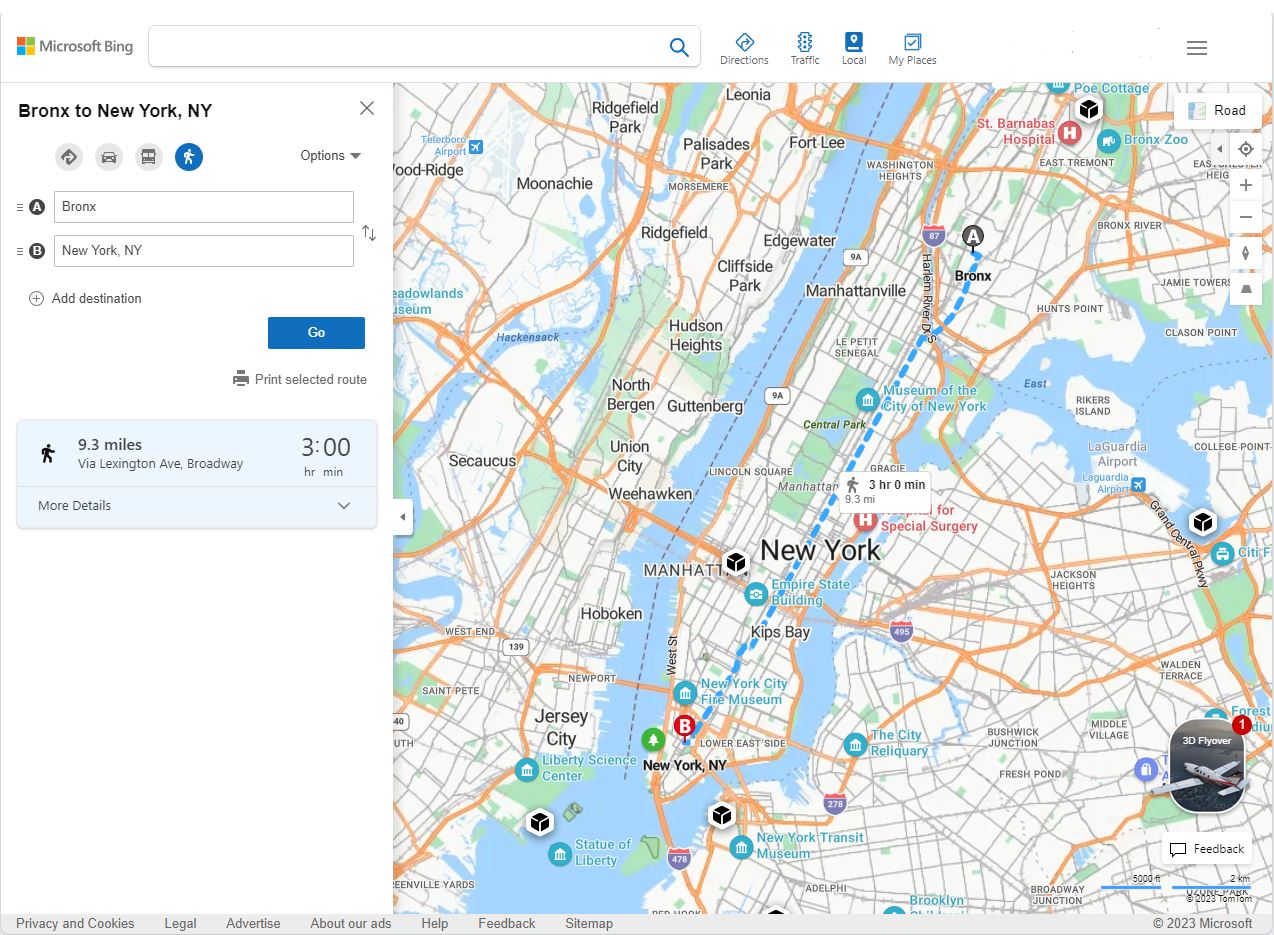Print the selected route

point(300,379)
